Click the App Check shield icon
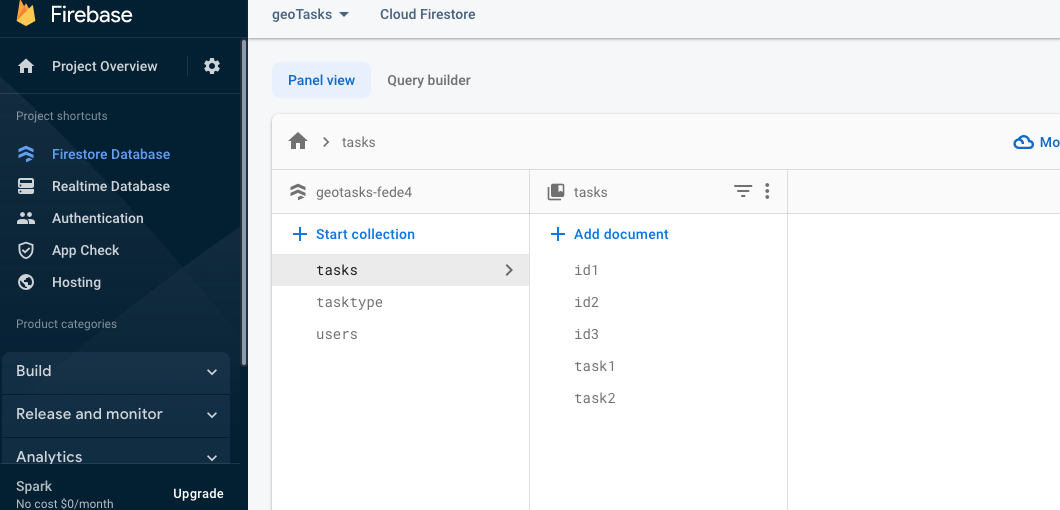Image resolution: width=1060 pixels, height=510 pixels. click(x=26, y=250)
